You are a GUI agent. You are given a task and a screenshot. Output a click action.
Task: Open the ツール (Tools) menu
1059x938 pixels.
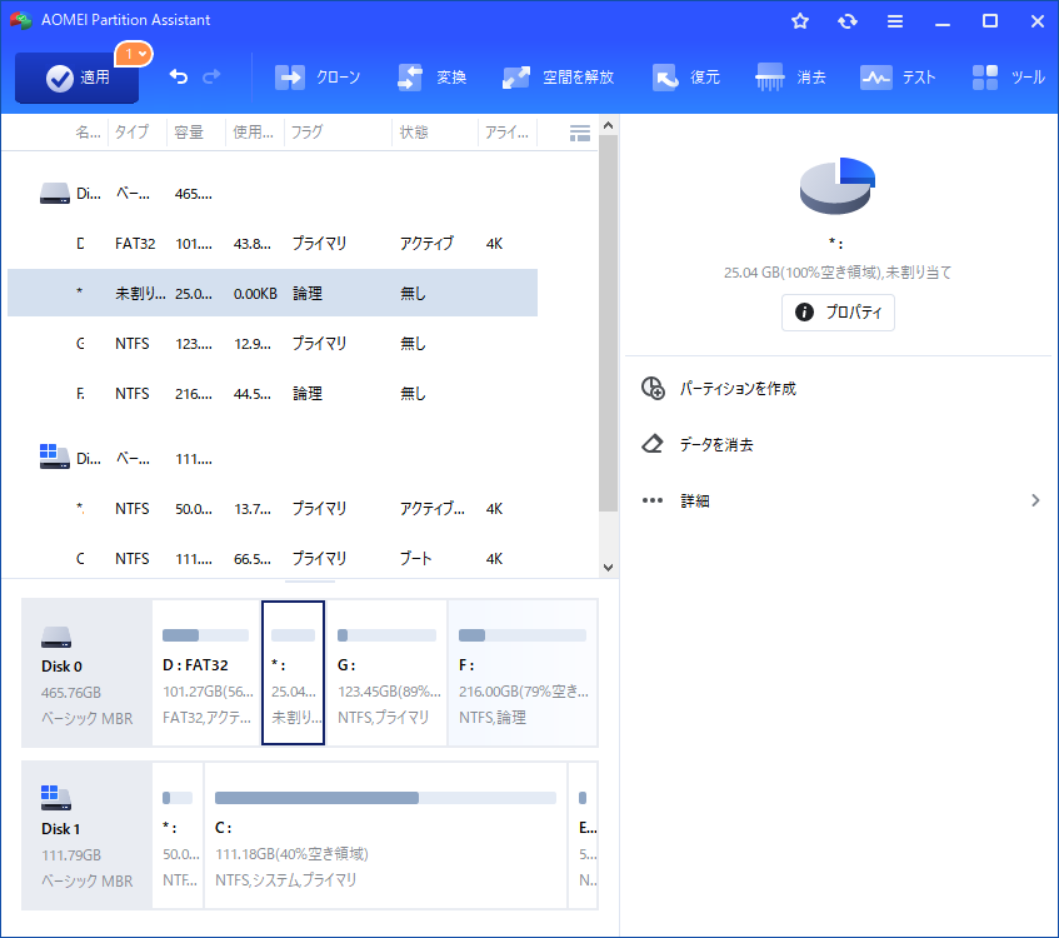[1008, 77]
